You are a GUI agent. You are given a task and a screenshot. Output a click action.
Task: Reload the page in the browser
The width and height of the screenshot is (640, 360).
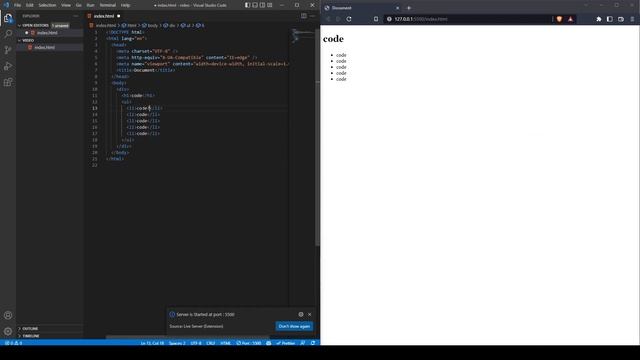(x=349, y=19)
